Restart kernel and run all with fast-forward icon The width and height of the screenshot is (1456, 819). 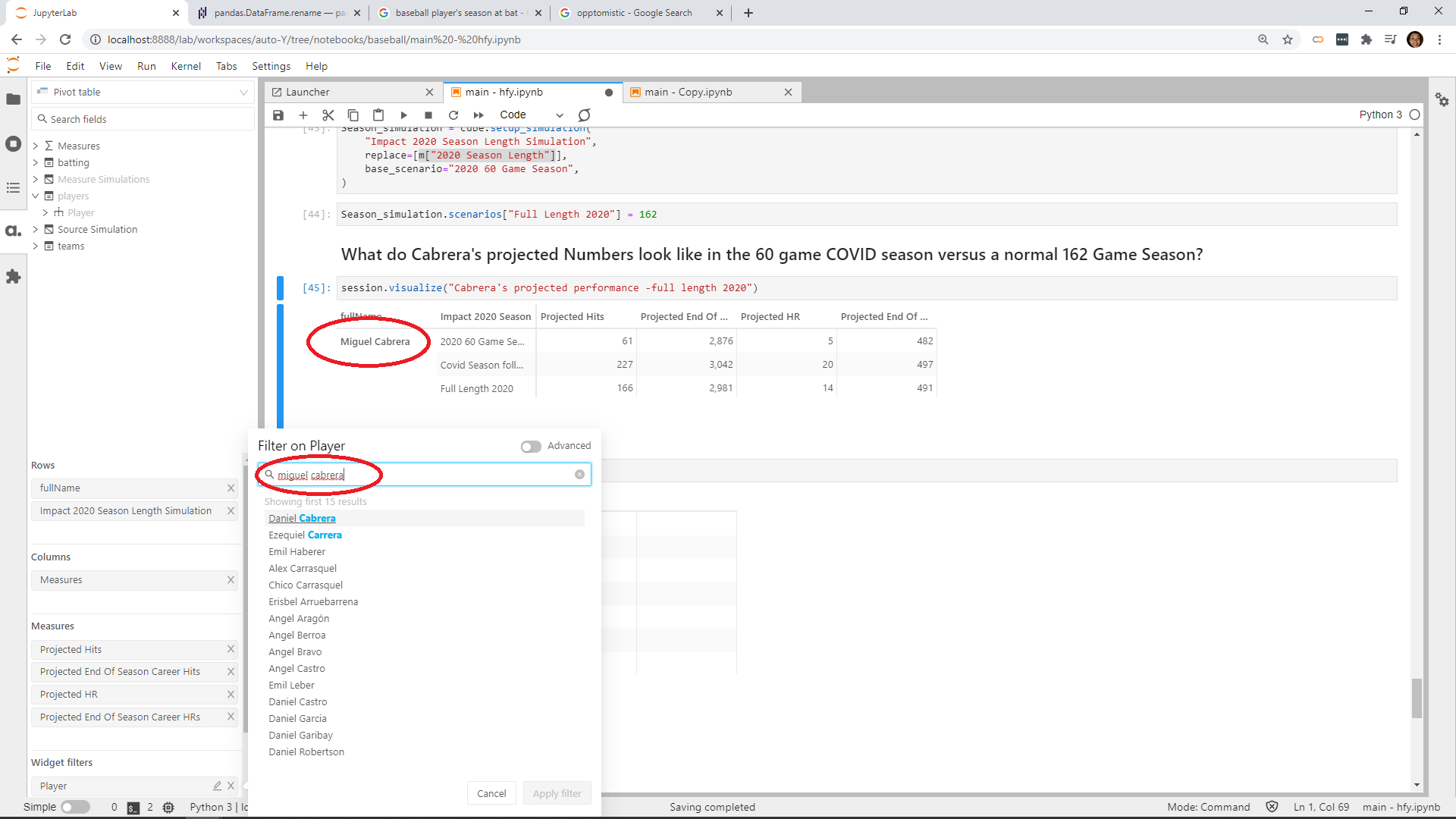479,115
